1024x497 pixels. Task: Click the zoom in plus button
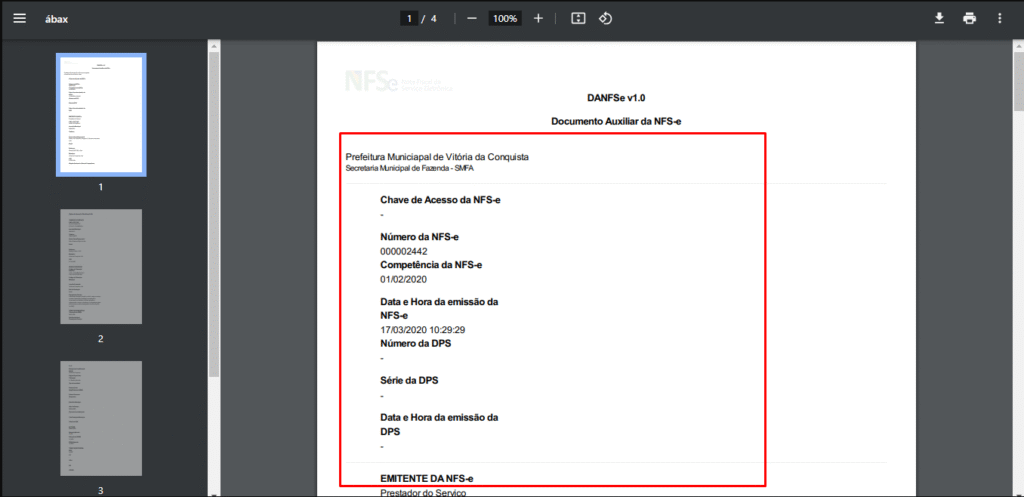(538, 19)
